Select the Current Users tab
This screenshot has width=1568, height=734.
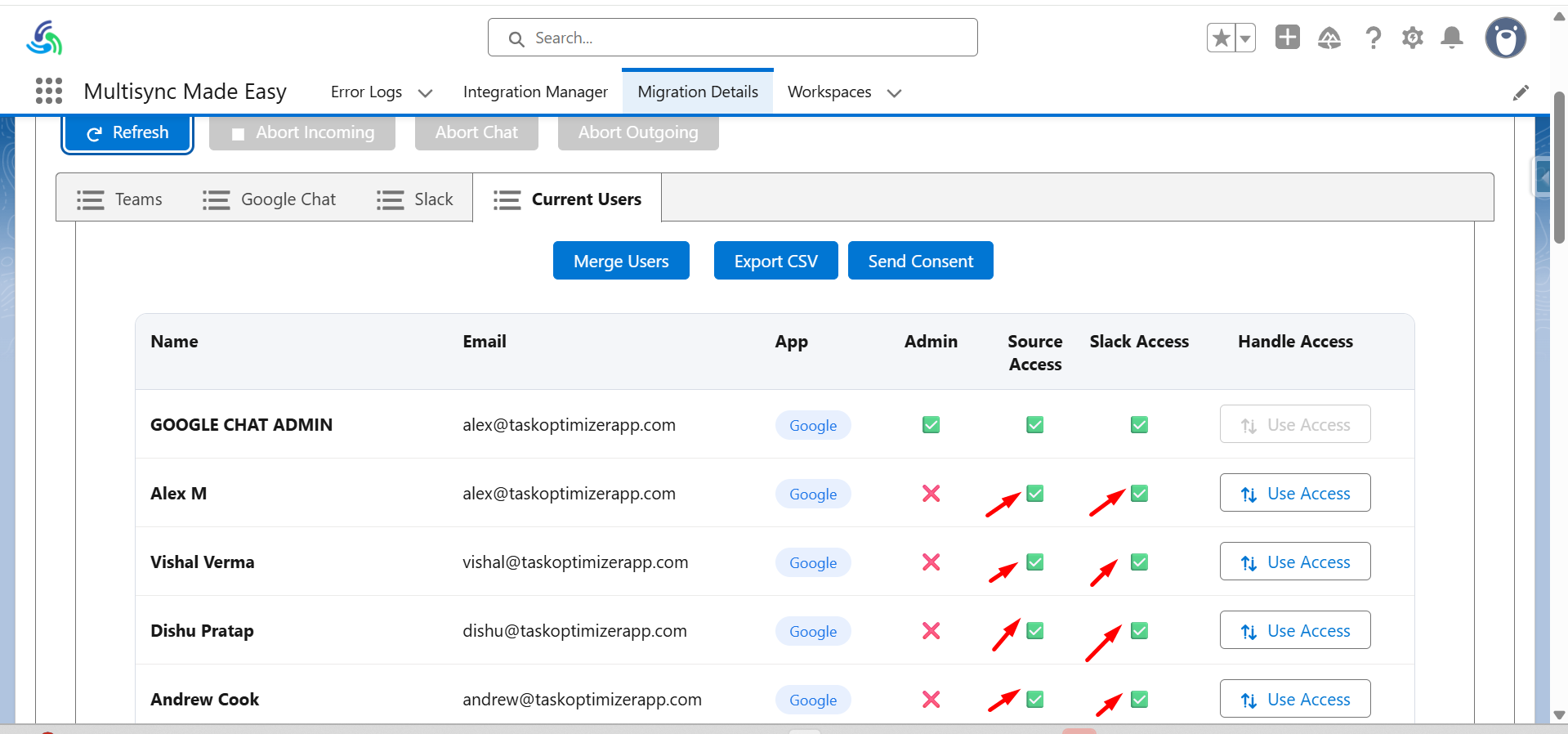tap(567, 199)
